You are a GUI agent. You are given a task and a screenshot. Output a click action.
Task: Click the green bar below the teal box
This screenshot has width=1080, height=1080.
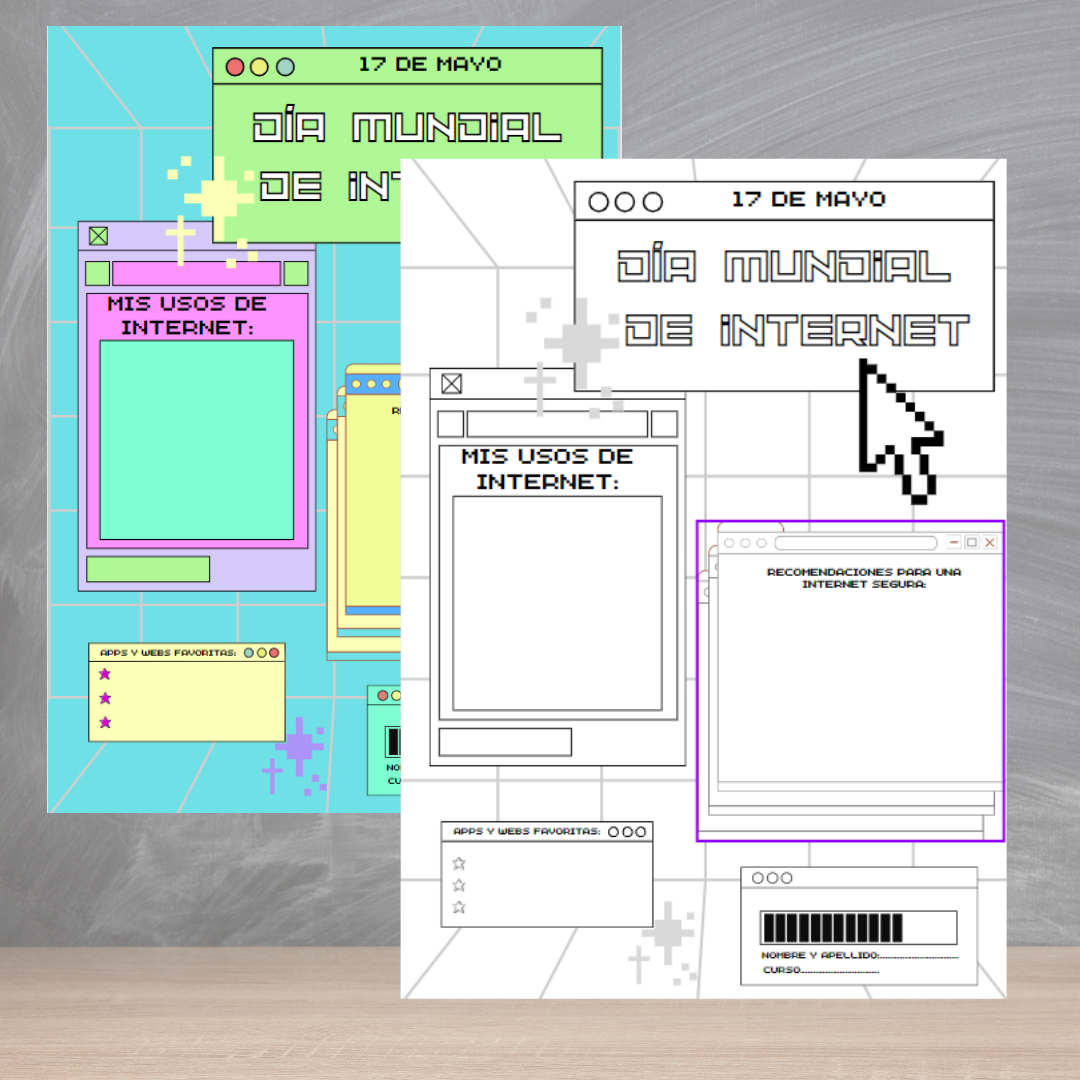tap(148, 569)
